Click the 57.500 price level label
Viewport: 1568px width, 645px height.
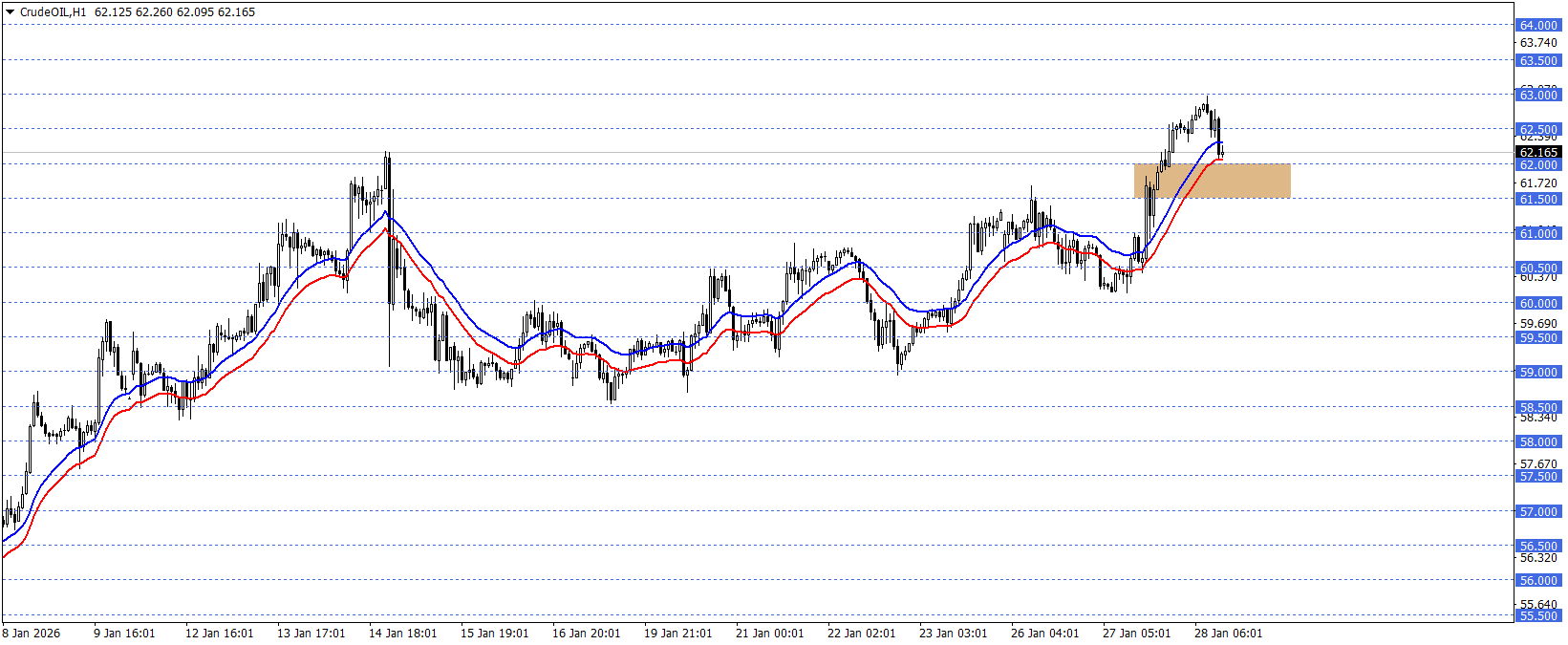[1538, 476]
